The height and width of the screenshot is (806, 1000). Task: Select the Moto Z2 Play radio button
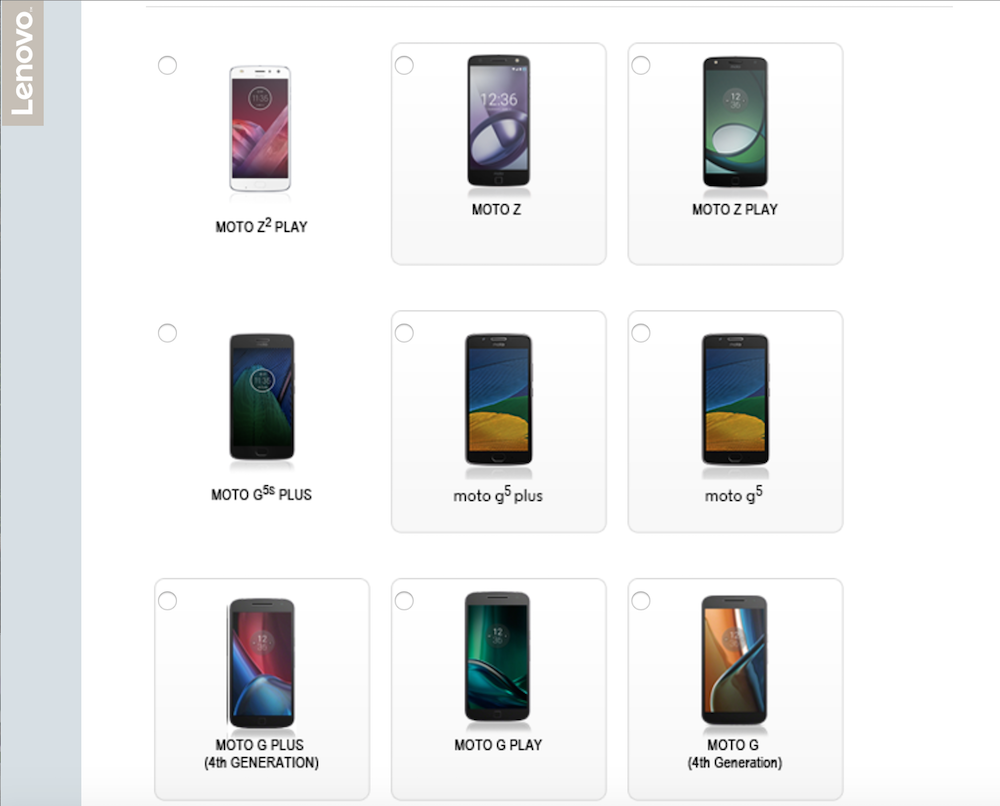(x=167, y=65)
